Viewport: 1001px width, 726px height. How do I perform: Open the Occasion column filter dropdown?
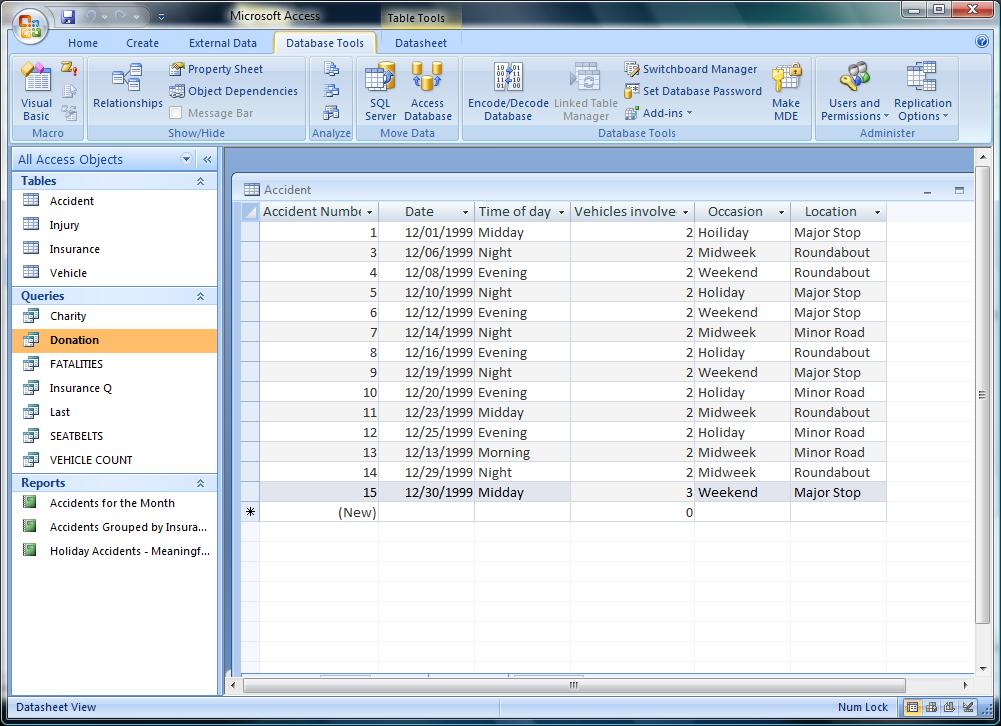pyautogui.click(x=781, y=212)
